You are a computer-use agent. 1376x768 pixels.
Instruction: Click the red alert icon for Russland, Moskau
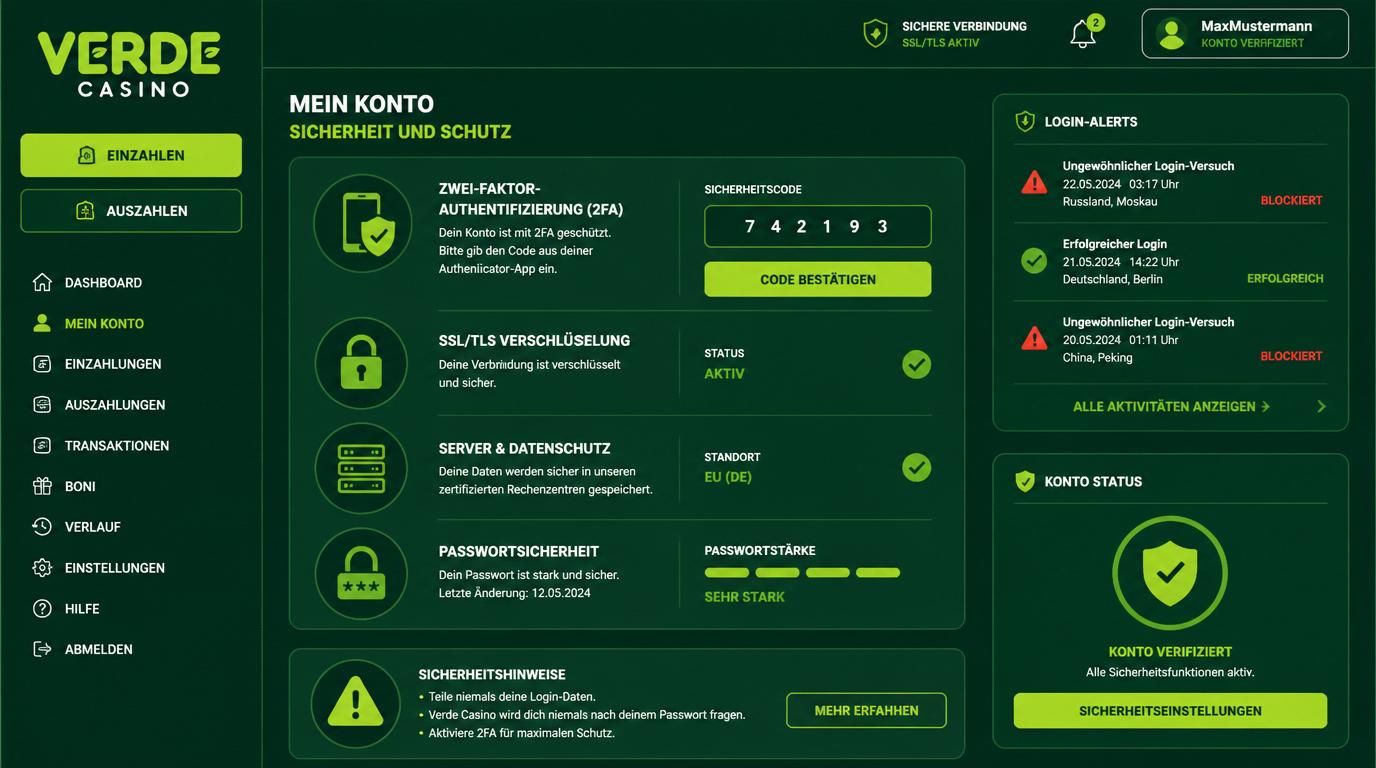coord(1034,183)
